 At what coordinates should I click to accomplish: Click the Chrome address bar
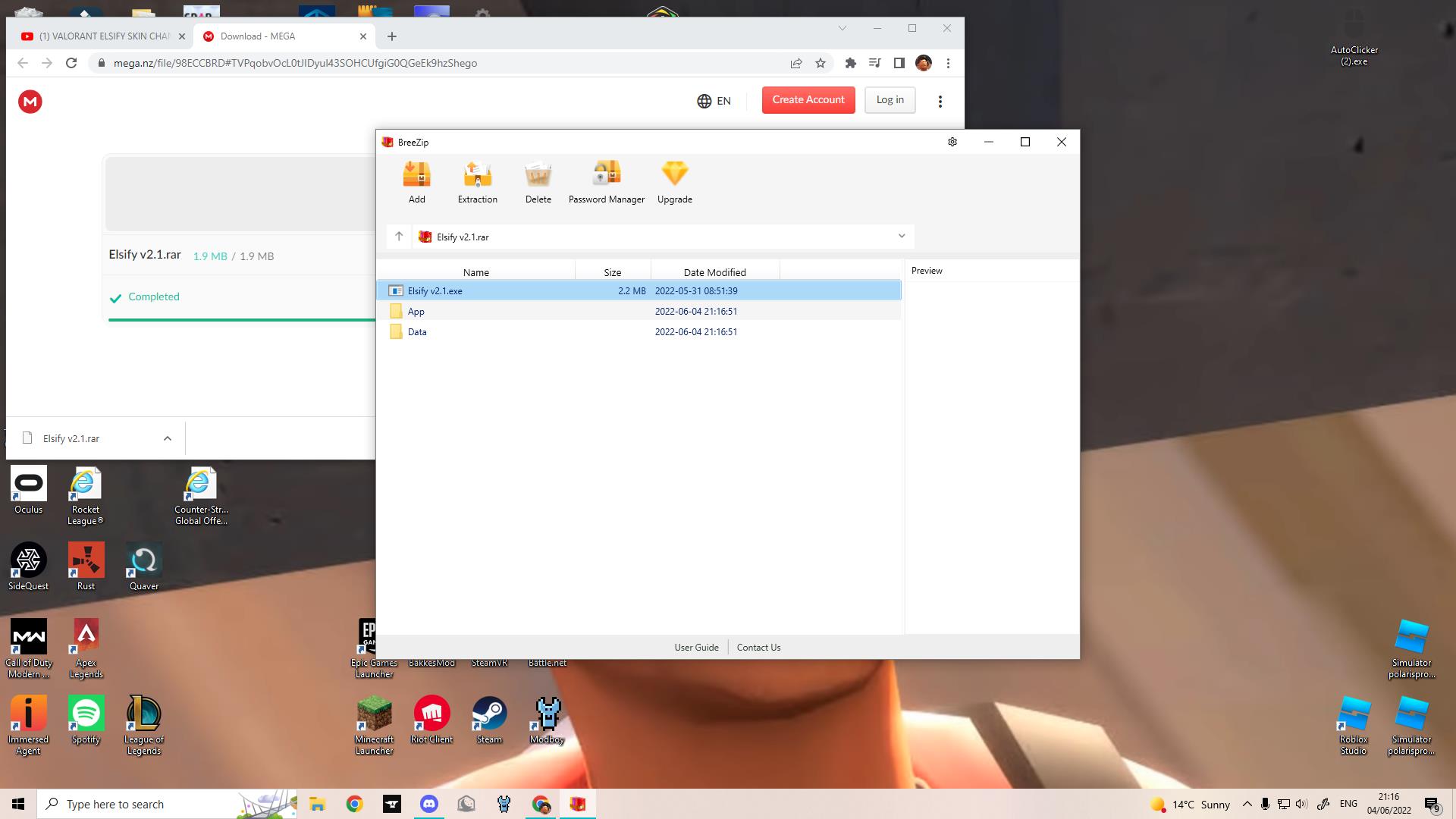coord(440,63)
